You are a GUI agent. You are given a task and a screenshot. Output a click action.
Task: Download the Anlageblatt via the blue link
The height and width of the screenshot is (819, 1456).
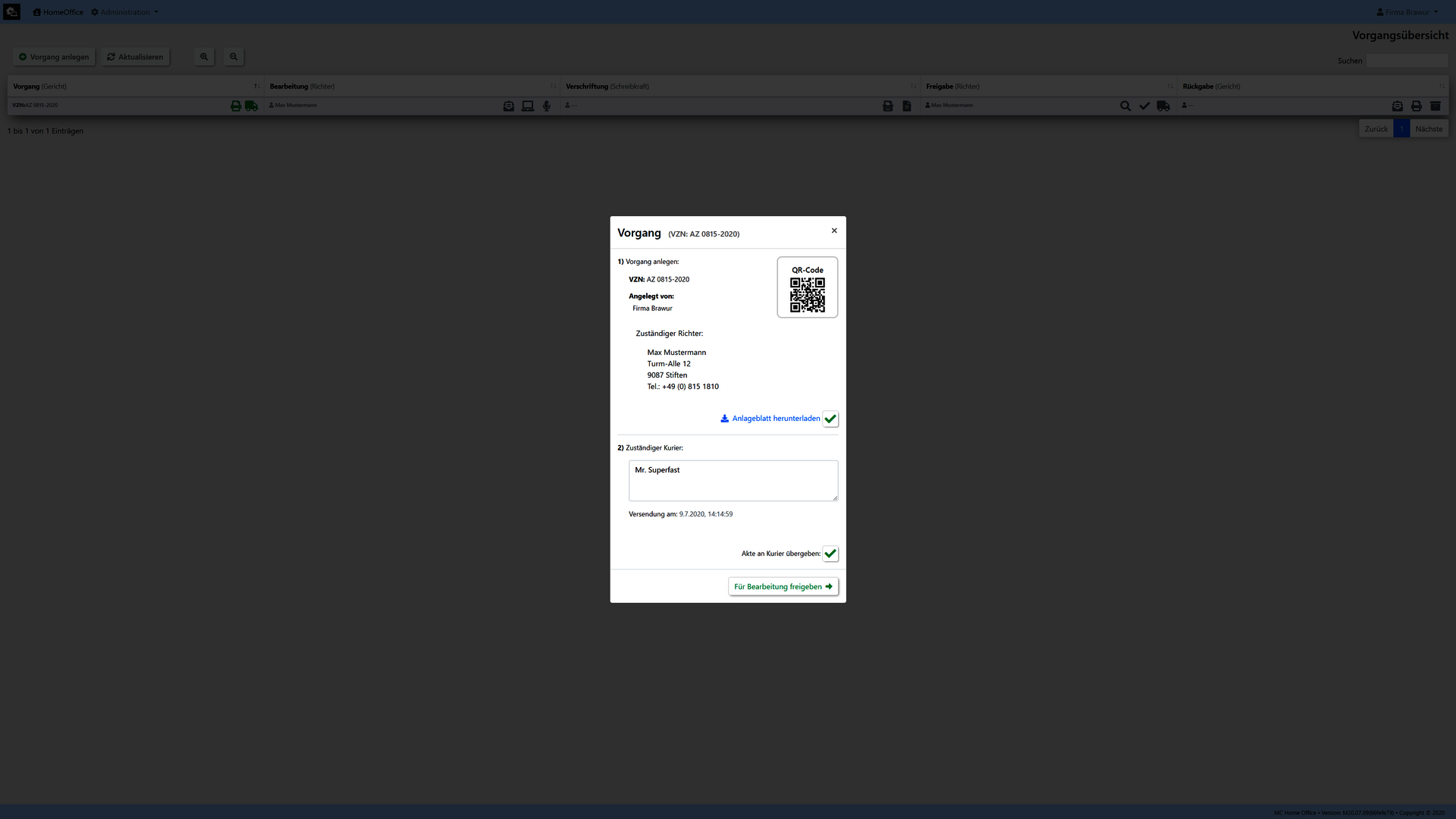[770, 419]
